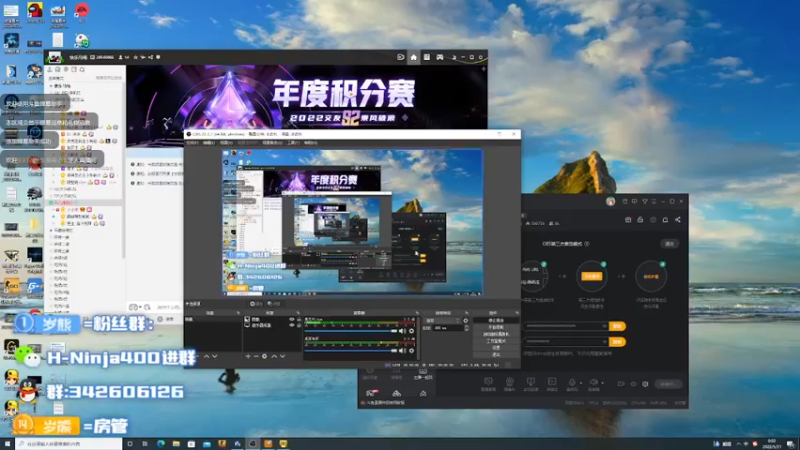Mute first audio mixer track speaker
This screenshot has height=450, width=800.
(403, 331)
